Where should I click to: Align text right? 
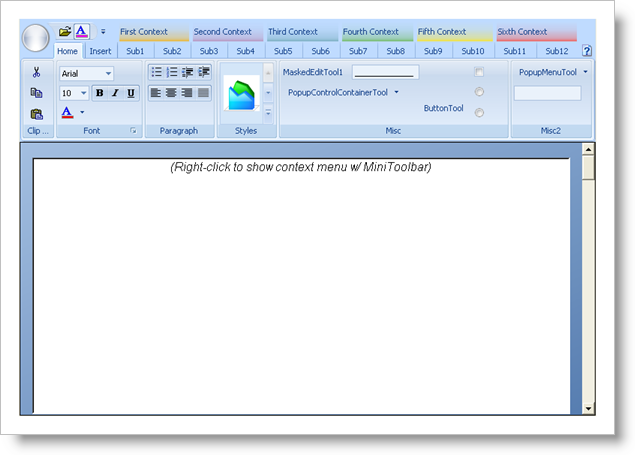tap(188, 93)
